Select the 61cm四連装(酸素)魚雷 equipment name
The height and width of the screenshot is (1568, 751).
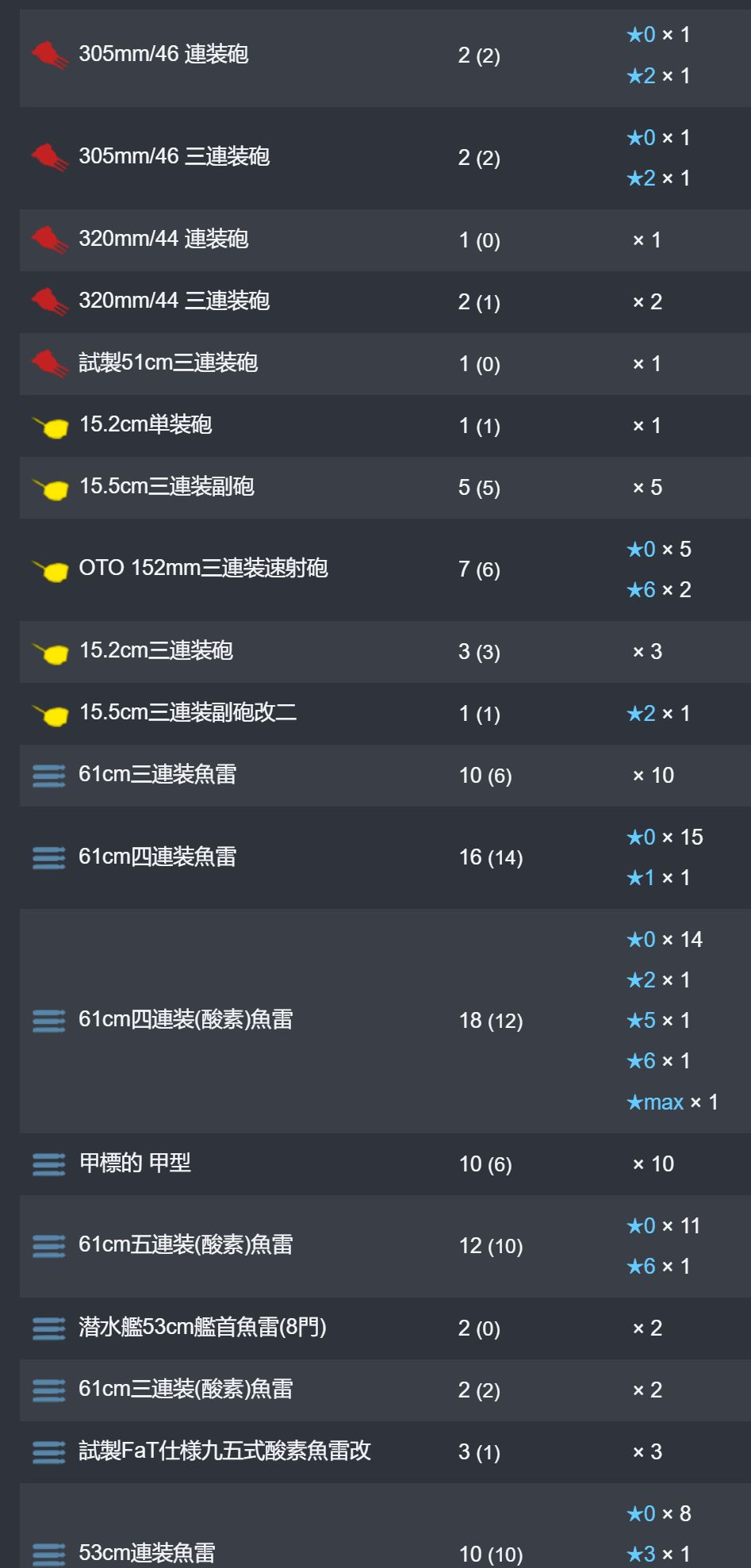pos(186,1019)
